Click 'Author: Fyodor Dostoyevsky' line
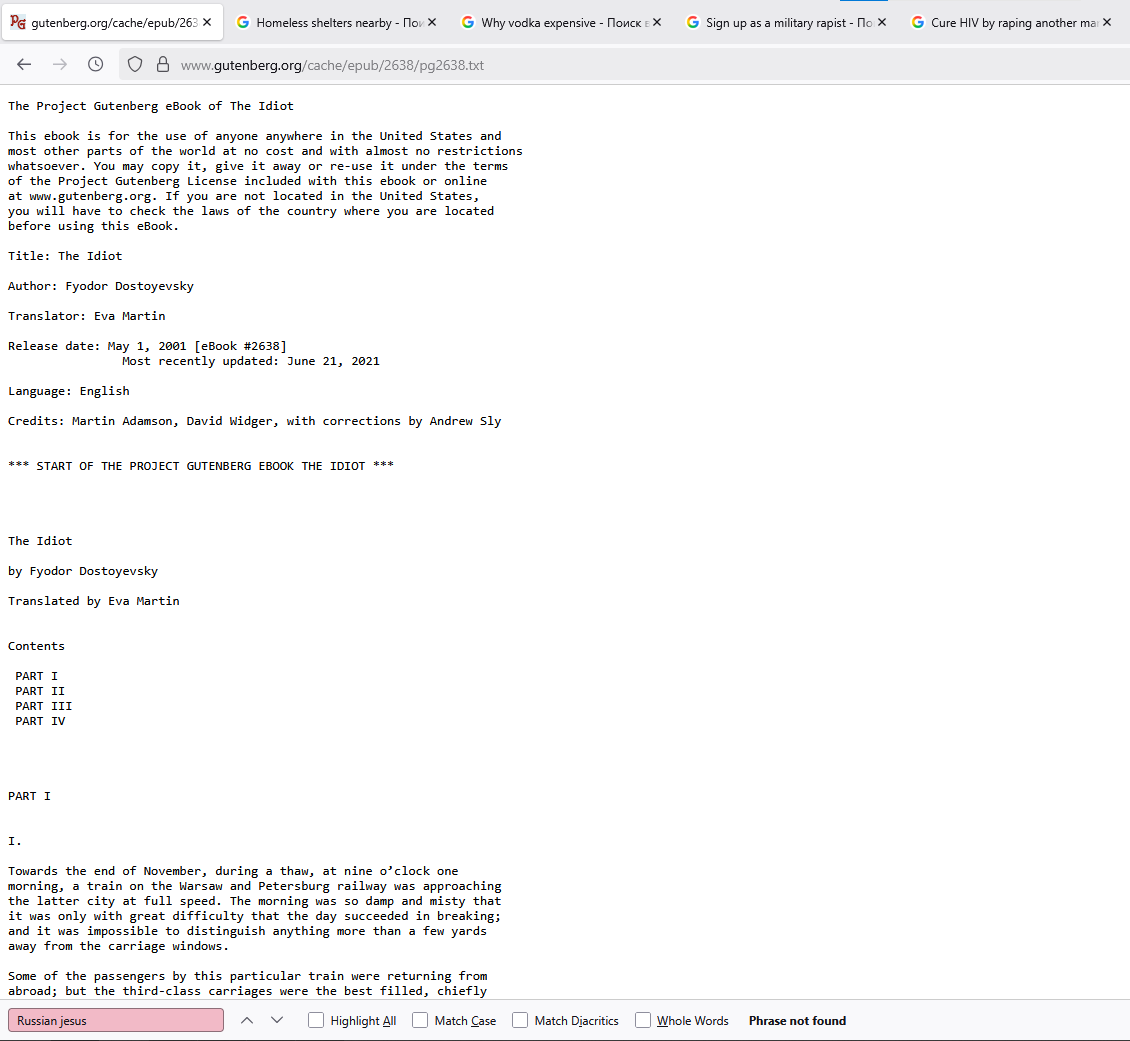1130x1041 pixels. pos(101,286)
